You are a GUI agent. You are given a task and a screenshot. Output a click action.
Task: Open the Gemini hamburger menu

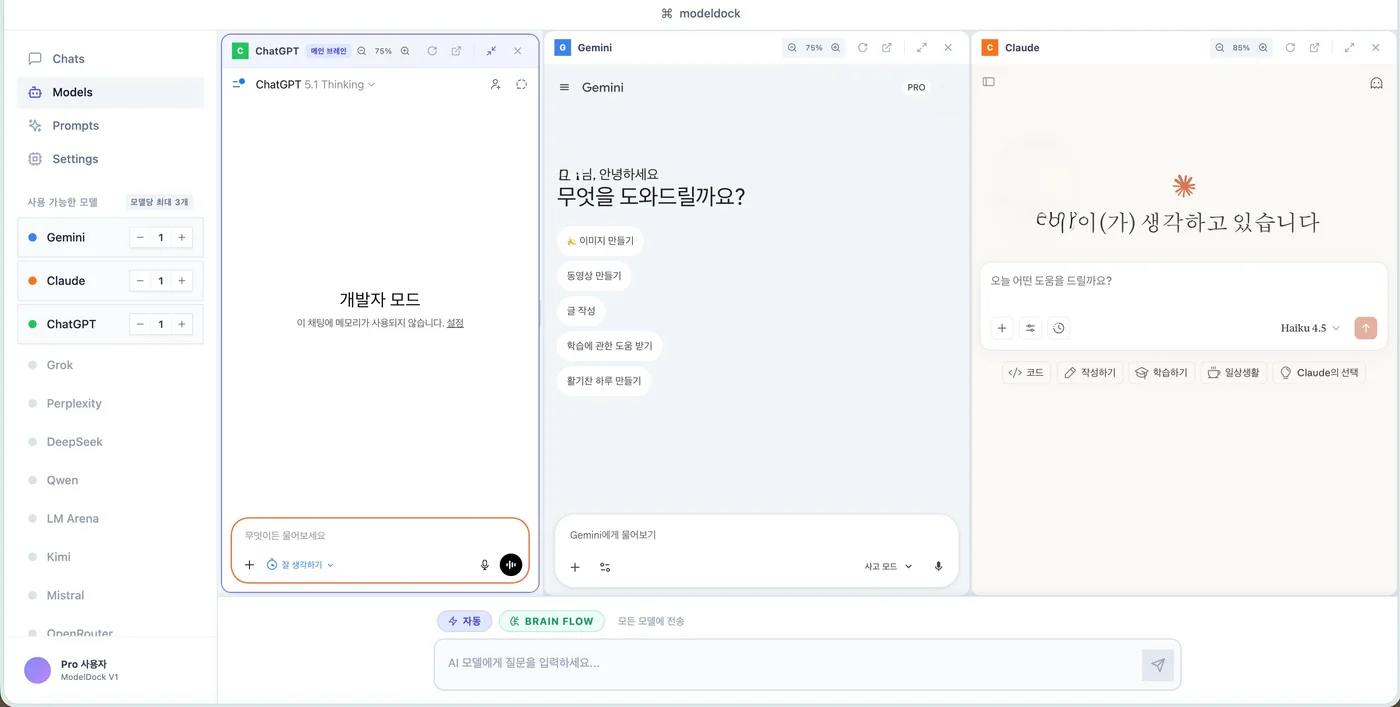click(x=564, y=88)
